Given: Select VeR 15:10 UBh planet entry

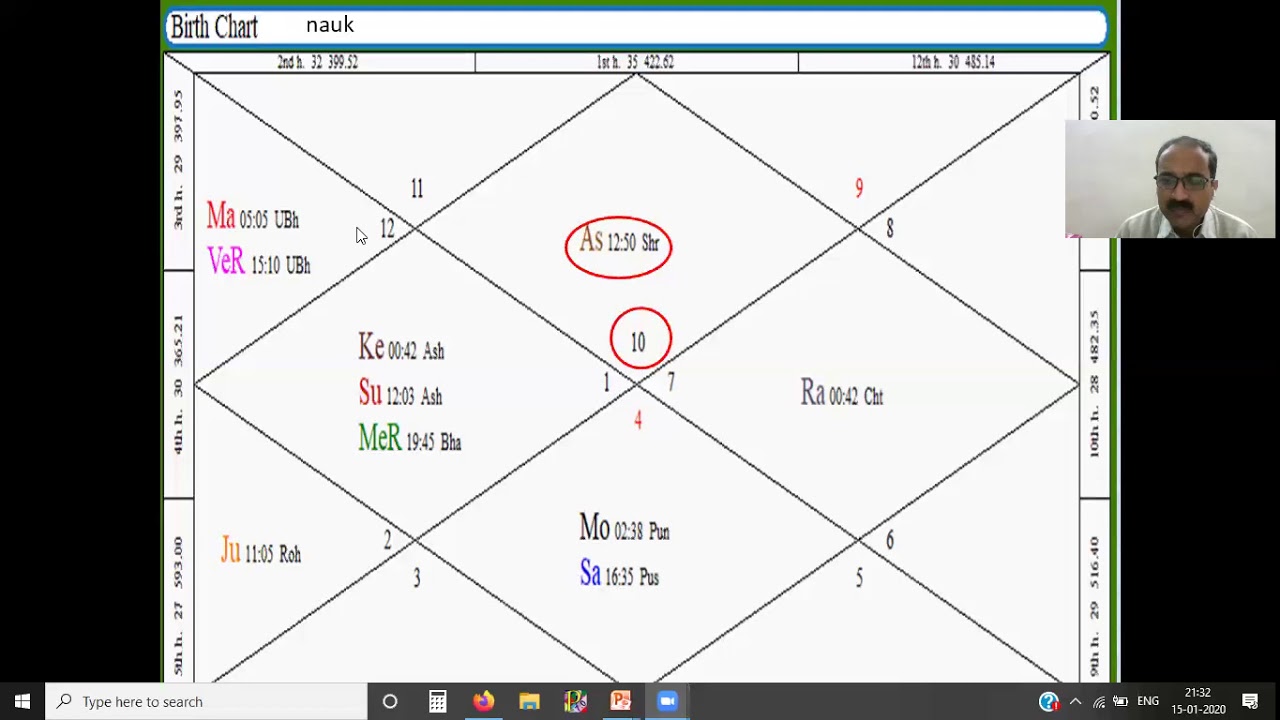Looking at the screenshot, I should (258, 263).
